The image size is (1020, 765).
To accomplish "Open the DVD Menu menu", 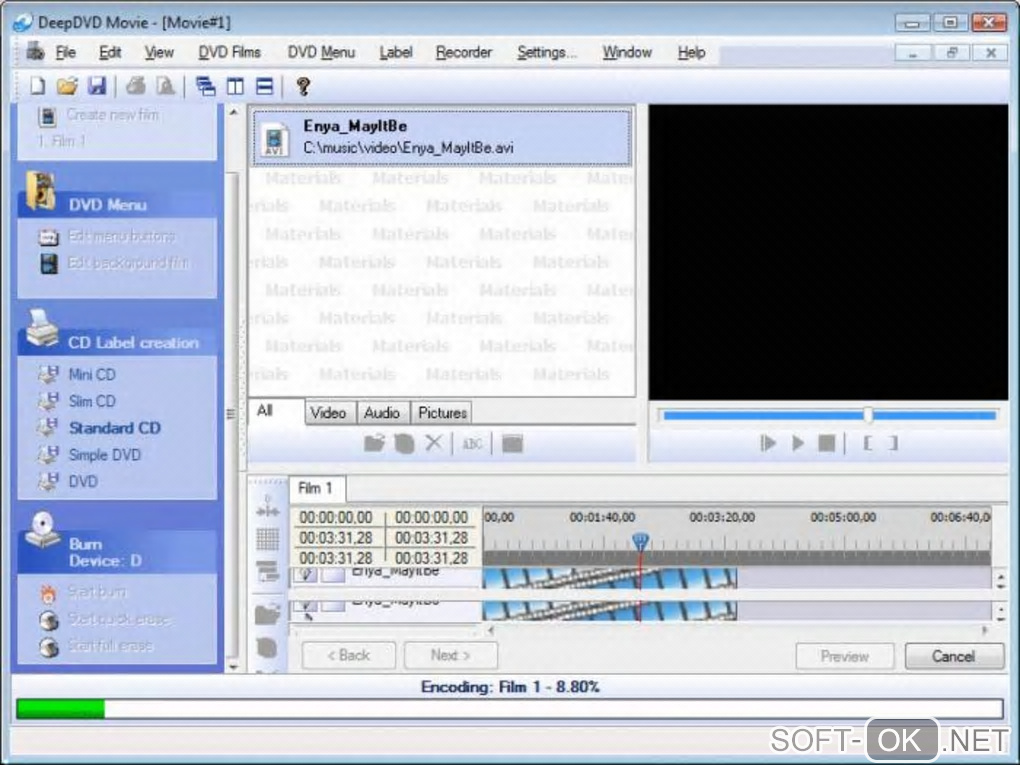I will click(x=321, y=52).
